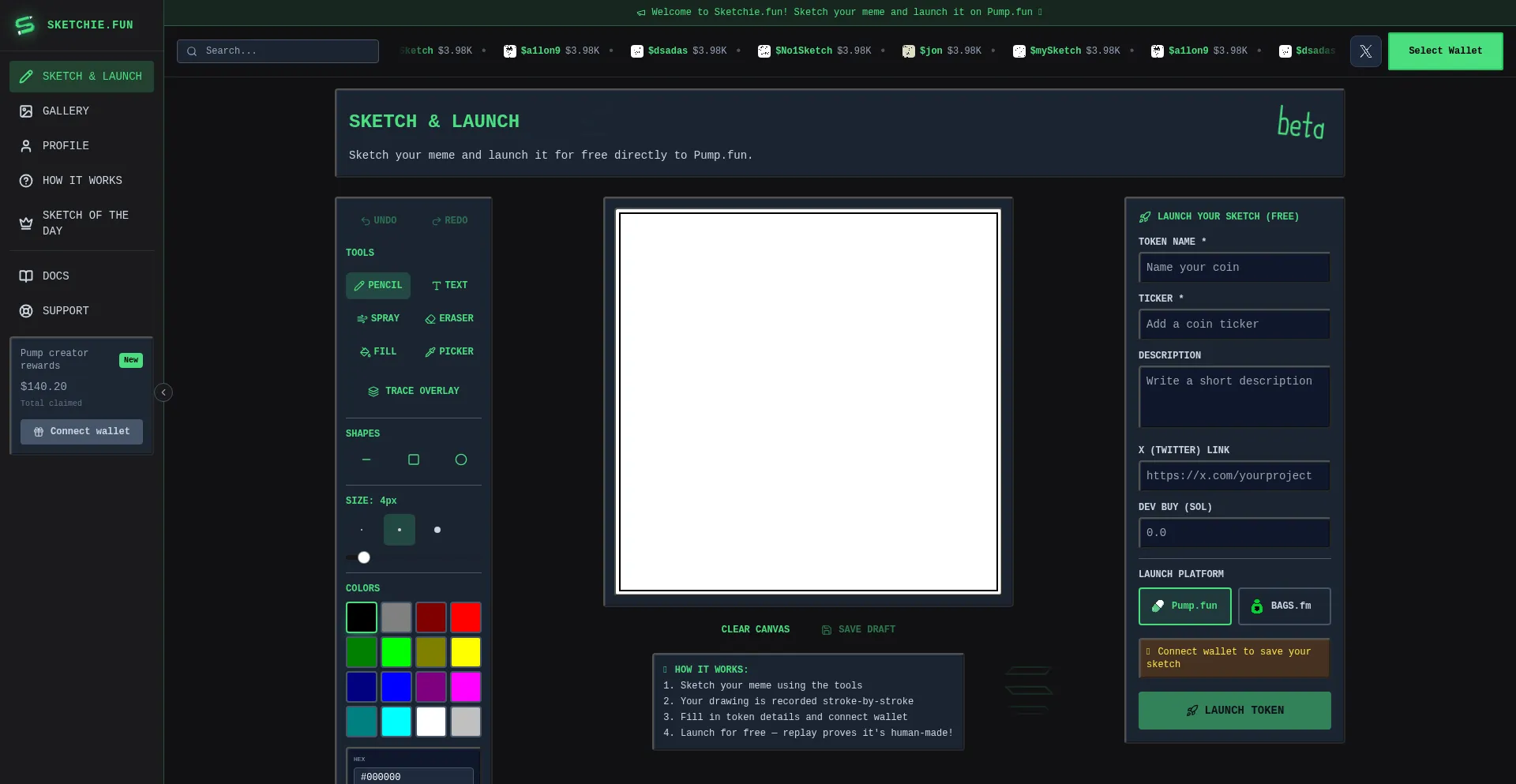Select the Eraser tool

(x=449, y=318)
